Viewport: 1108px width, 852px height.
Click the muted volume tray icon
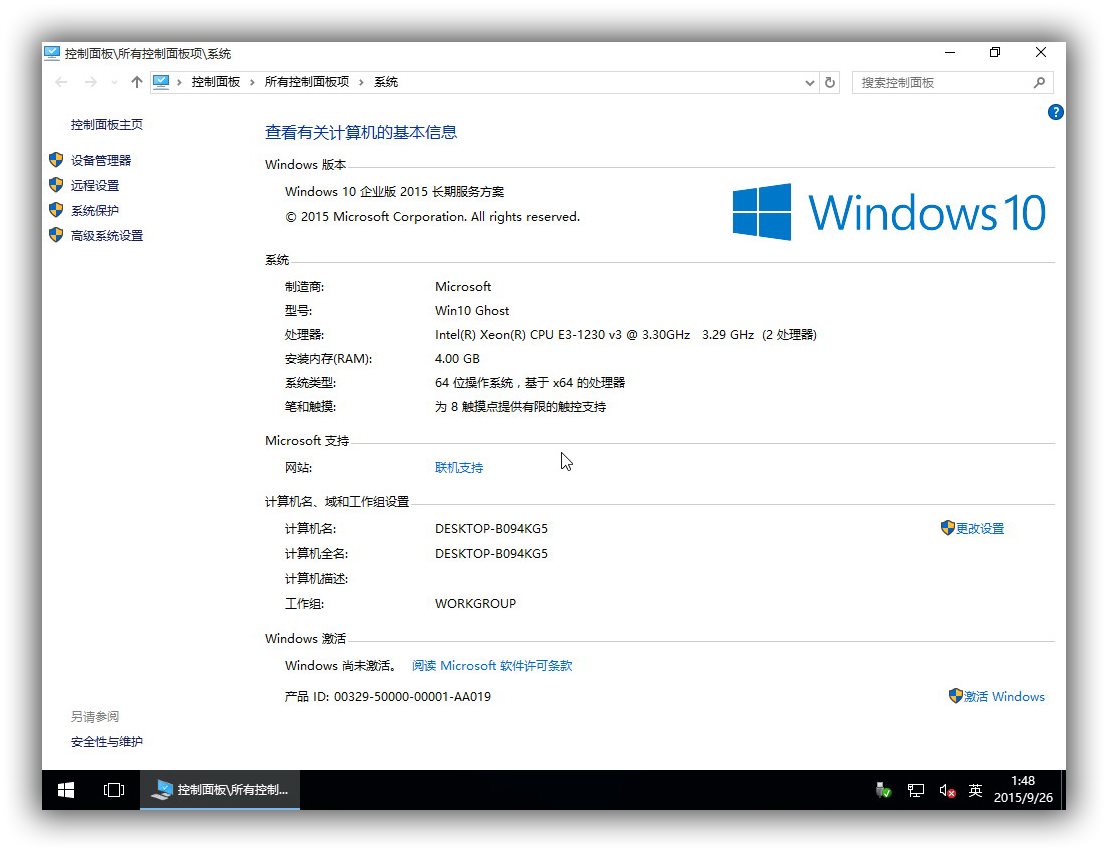tap(947, 790)
